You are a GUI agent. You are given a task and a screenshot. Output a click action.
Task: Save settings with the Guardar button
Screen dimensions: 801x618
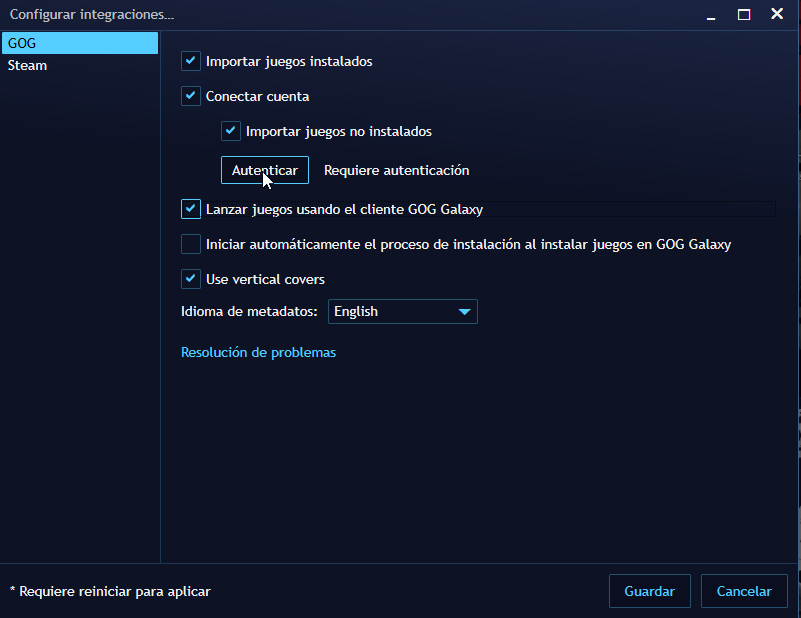click(649, 591)
